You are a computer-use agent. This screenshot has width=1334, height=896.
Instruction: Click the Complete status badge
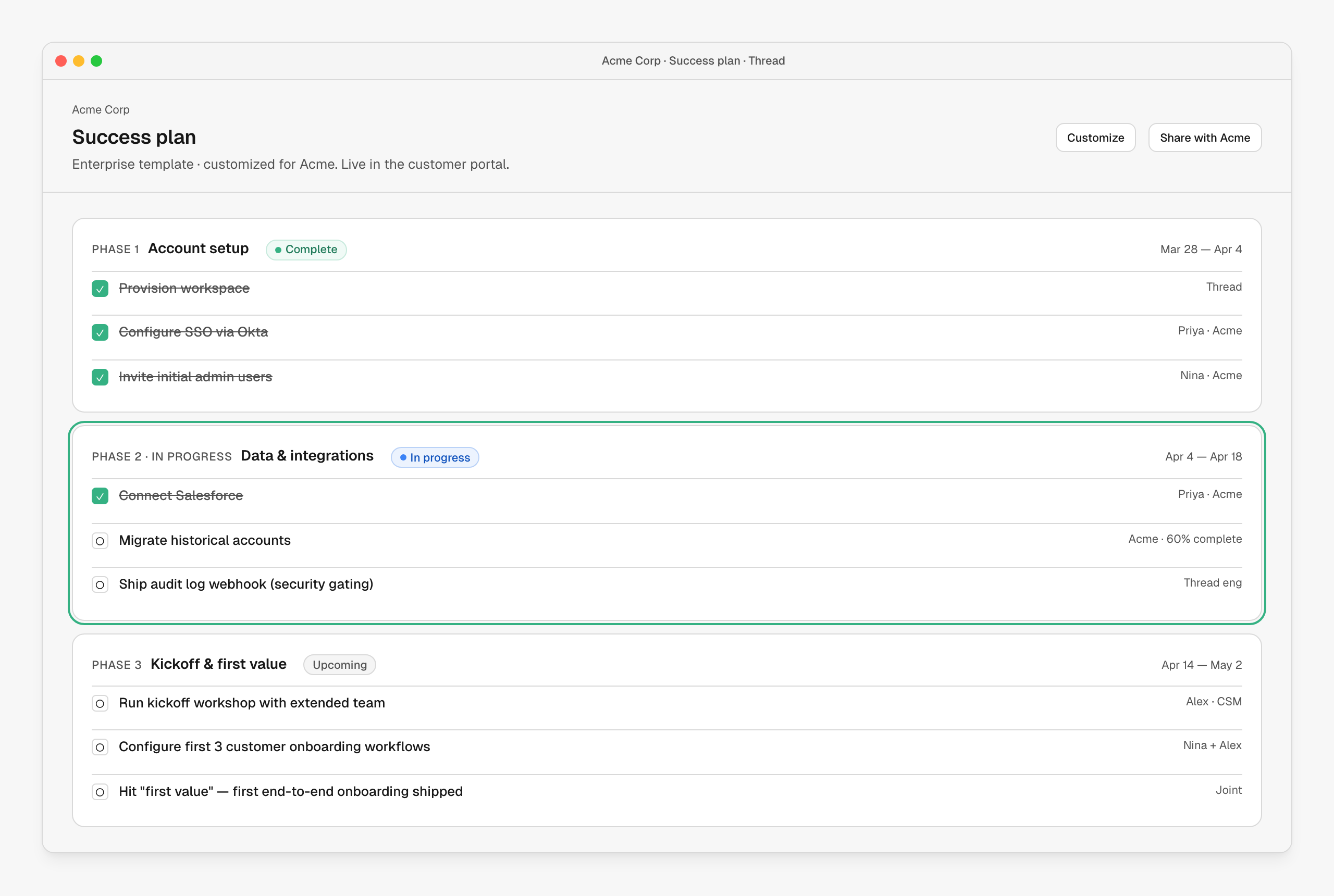point(306,250)
